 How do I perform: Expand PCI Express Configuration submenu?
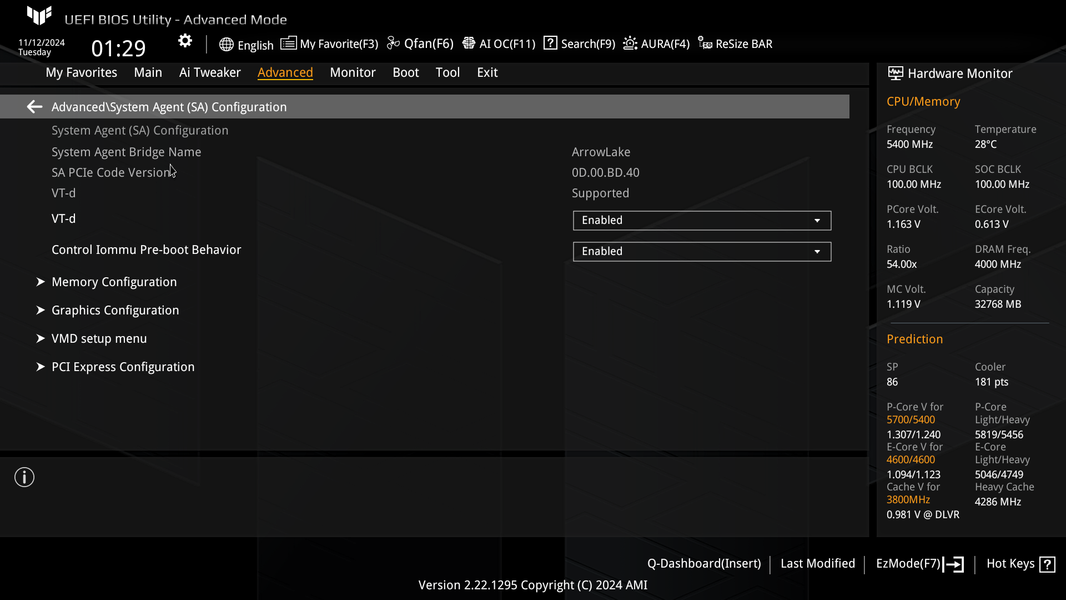pos(122,367)
